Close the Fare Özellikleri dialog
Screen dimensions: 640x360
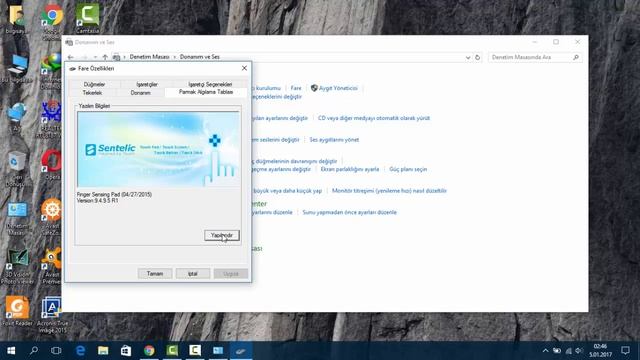[x=244, y=68]
